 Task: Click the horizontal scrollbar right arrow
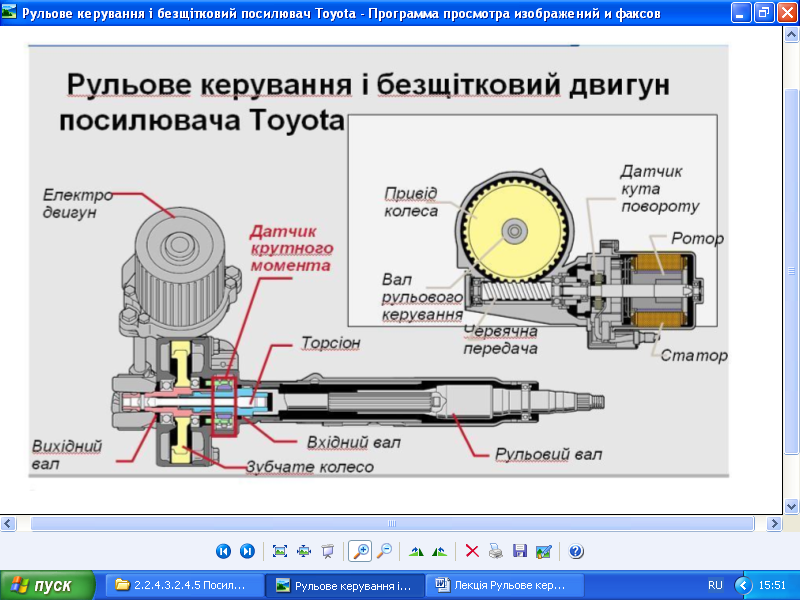[774, 523]
